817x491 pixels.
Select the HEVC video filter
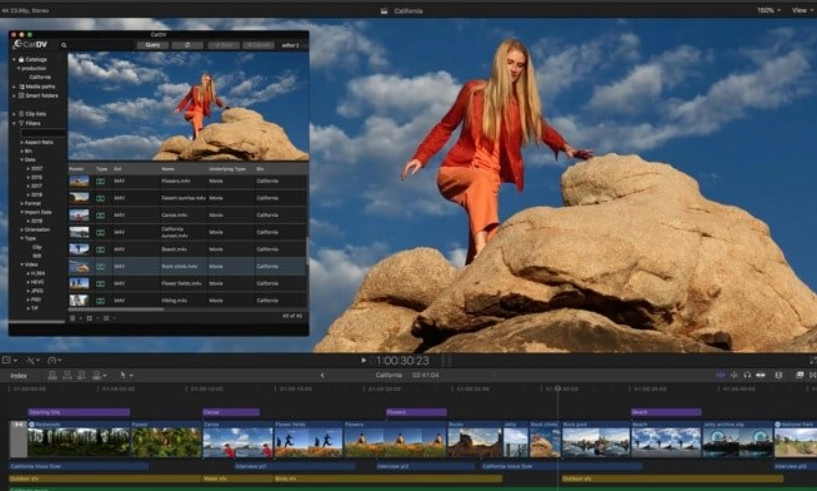tap(37, 282)
